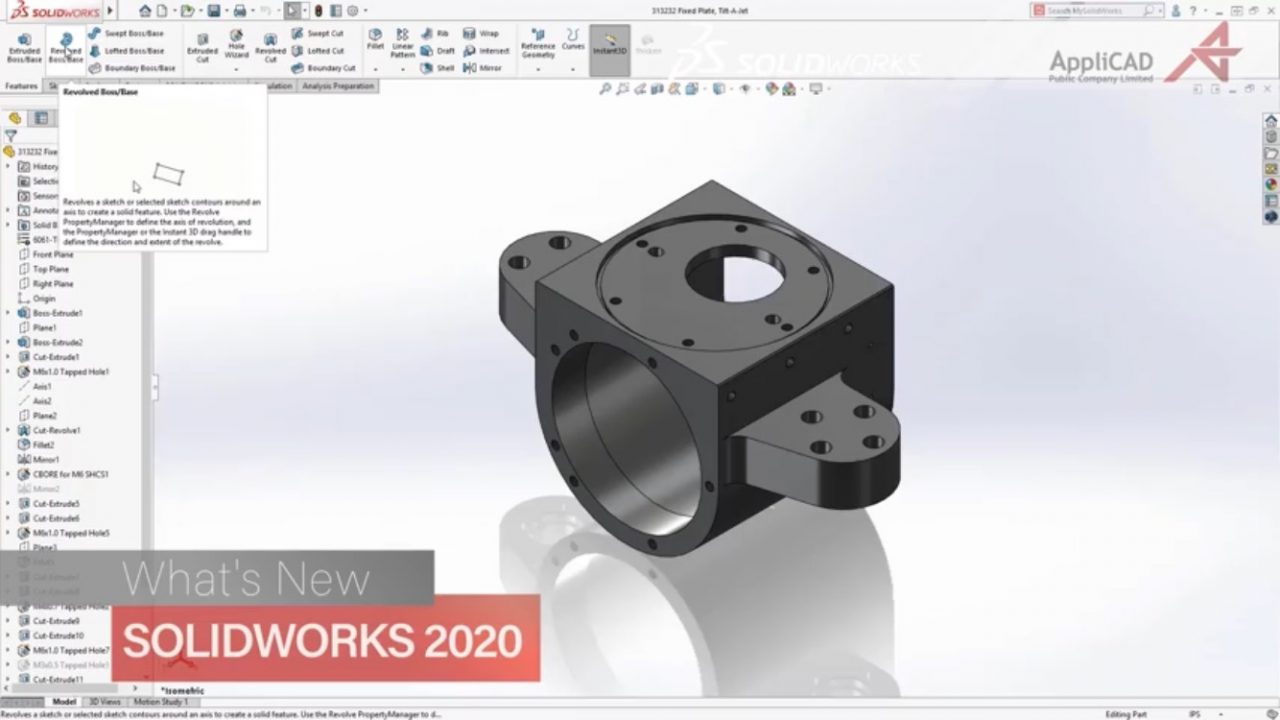1280x720 pixels.
Task: Expand the Boss-Extrude1 feature
Action: point(8,313)
